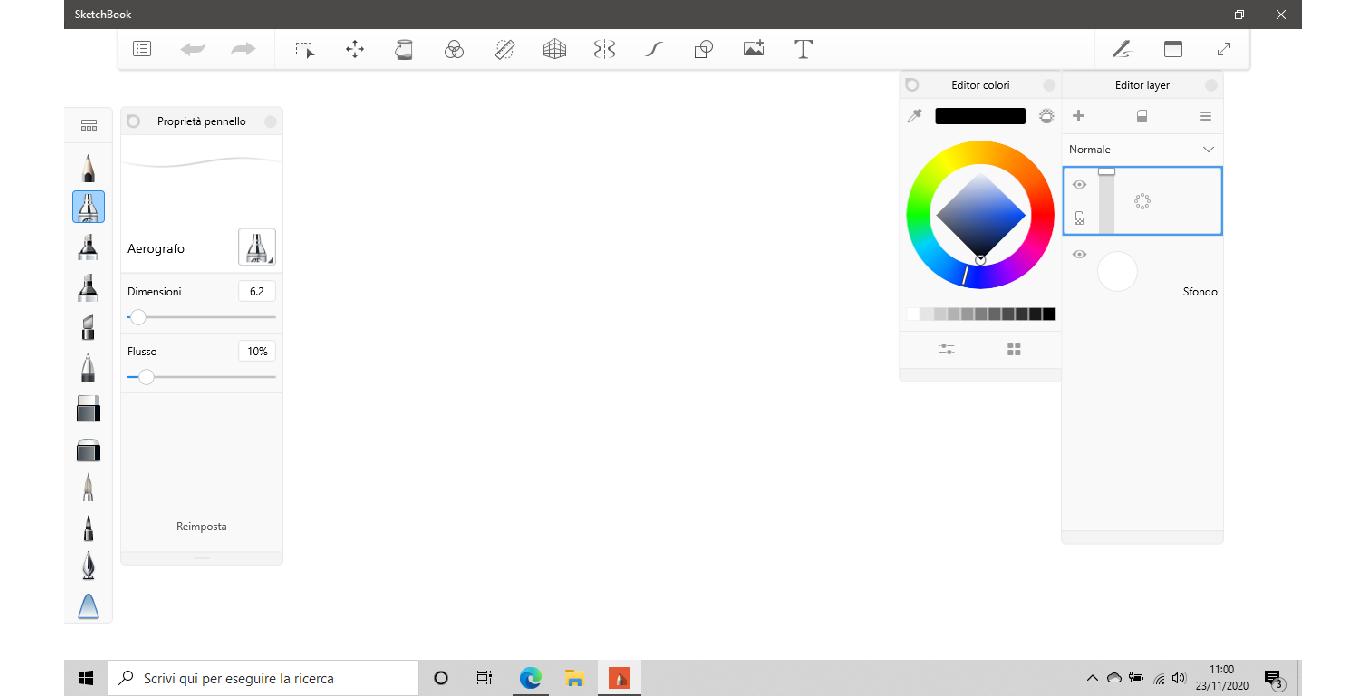
Task: Open the main menu icon at toolbar left
Action: [141, 48]
